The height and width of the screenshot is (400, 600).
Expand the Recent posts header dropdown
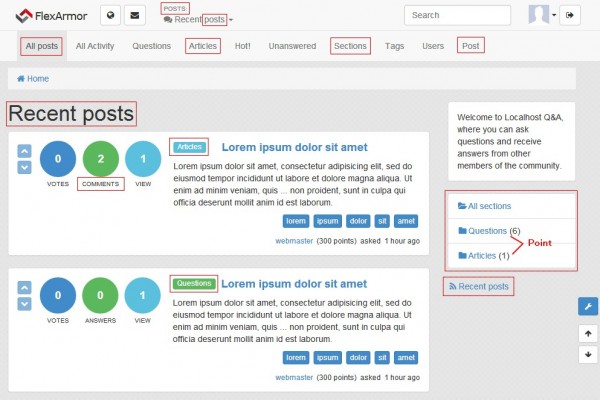[x=231, y=20]
